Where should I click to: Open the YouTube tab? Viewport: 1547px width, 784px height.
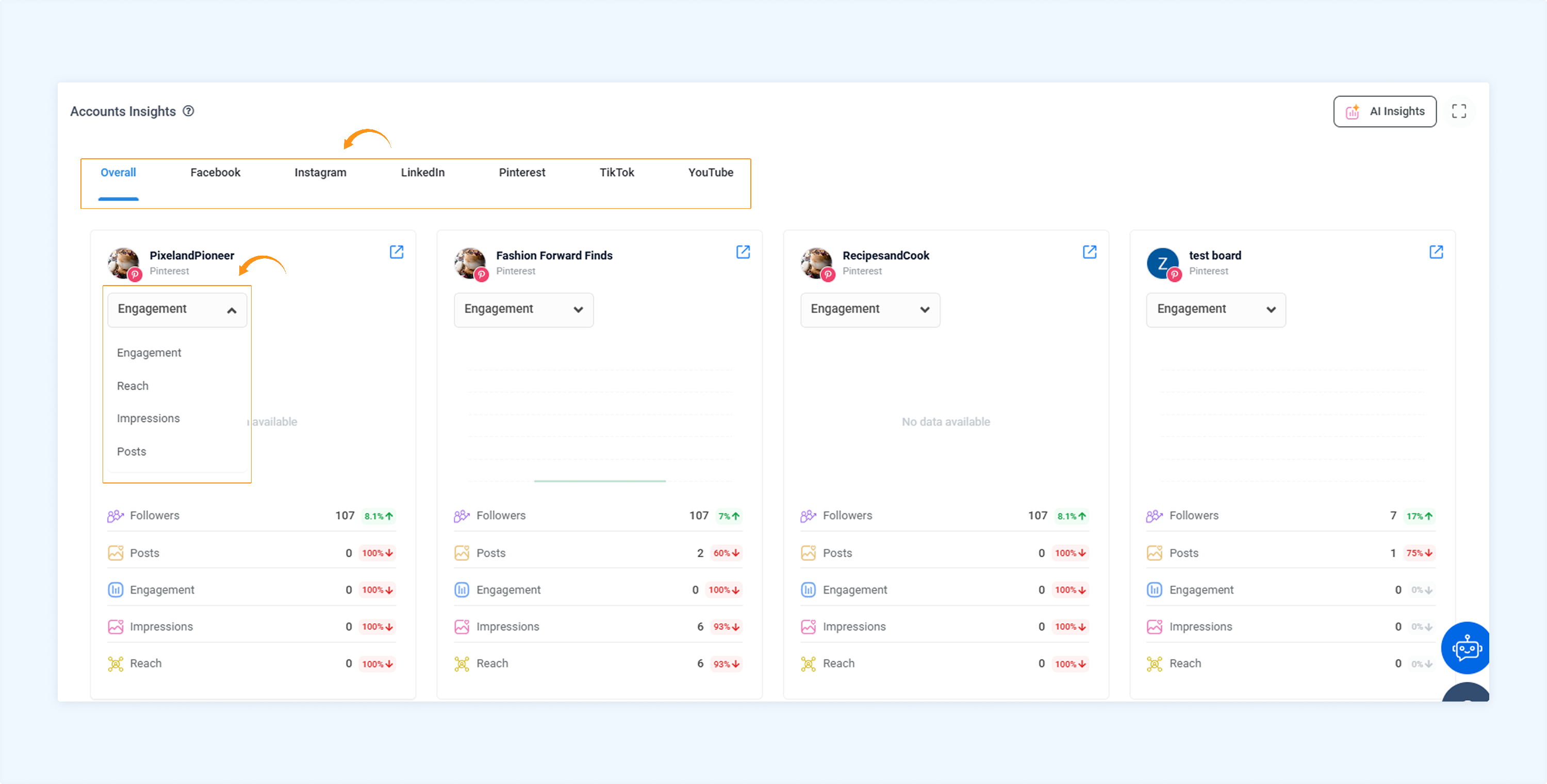[x=711, y=172]
